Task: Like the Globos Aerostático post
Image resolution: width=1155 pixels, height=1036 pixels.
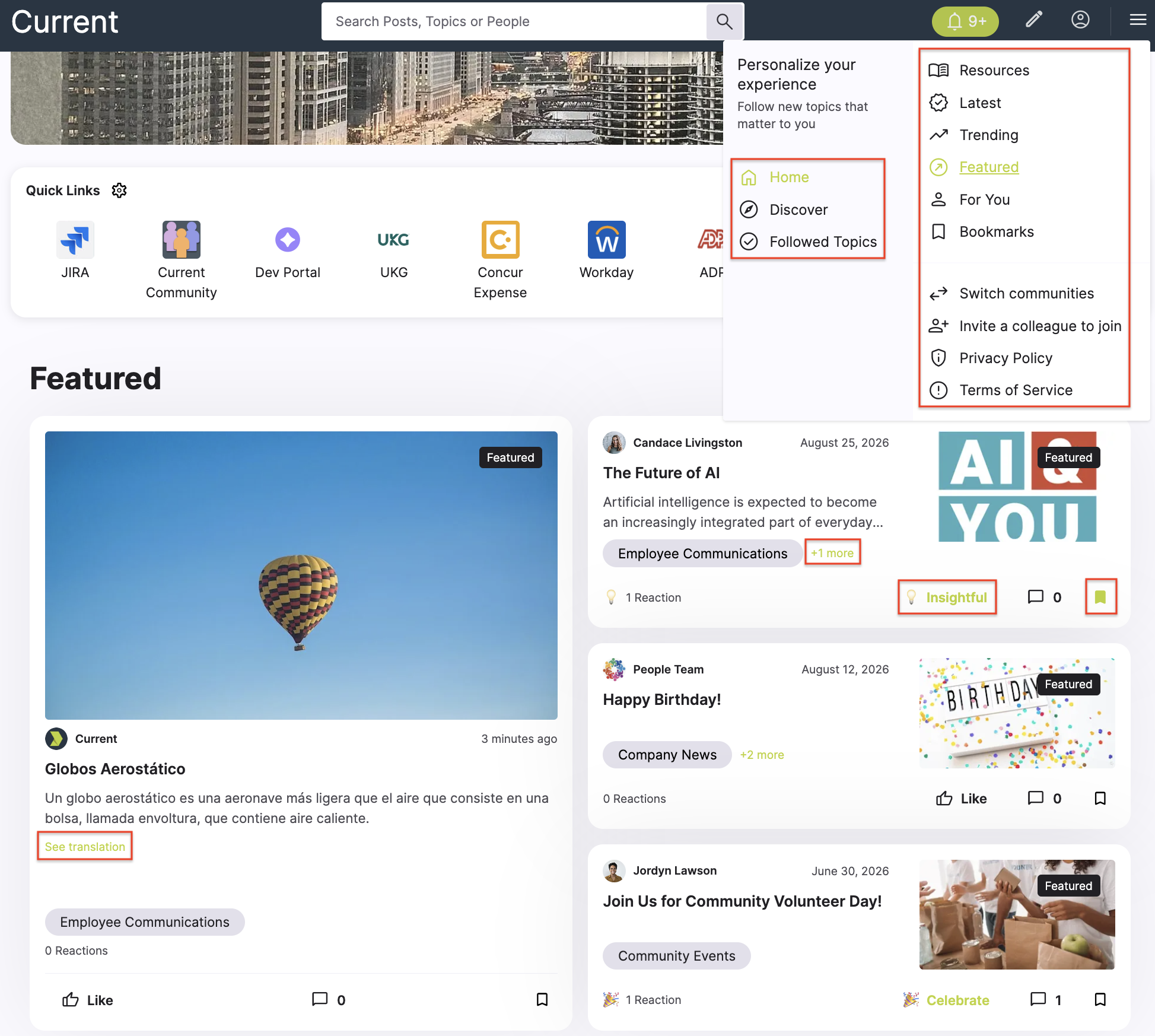Action: tap(88, 1000)
